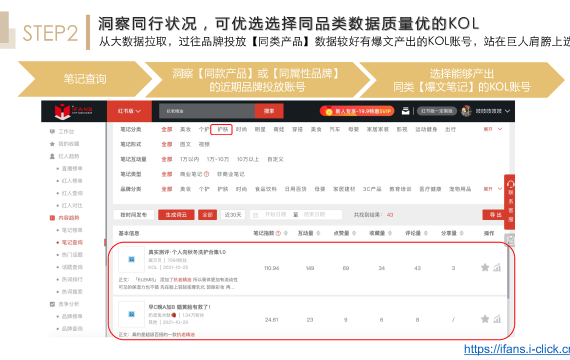The height and width of the screenshot is (360, 570).
Task: Select 护肤 under 笔记分类
Action: (221, 129)
